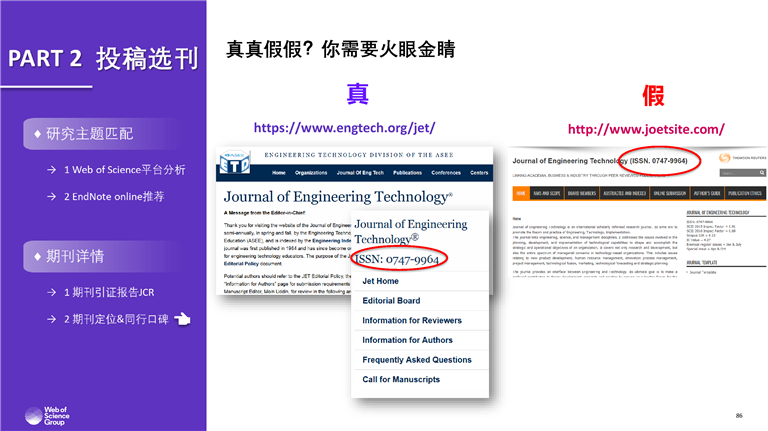Select 'AUTHOR'S GUIDE' tab on fake site
Viewport: 768px width, 431px height.
(707, 193)
